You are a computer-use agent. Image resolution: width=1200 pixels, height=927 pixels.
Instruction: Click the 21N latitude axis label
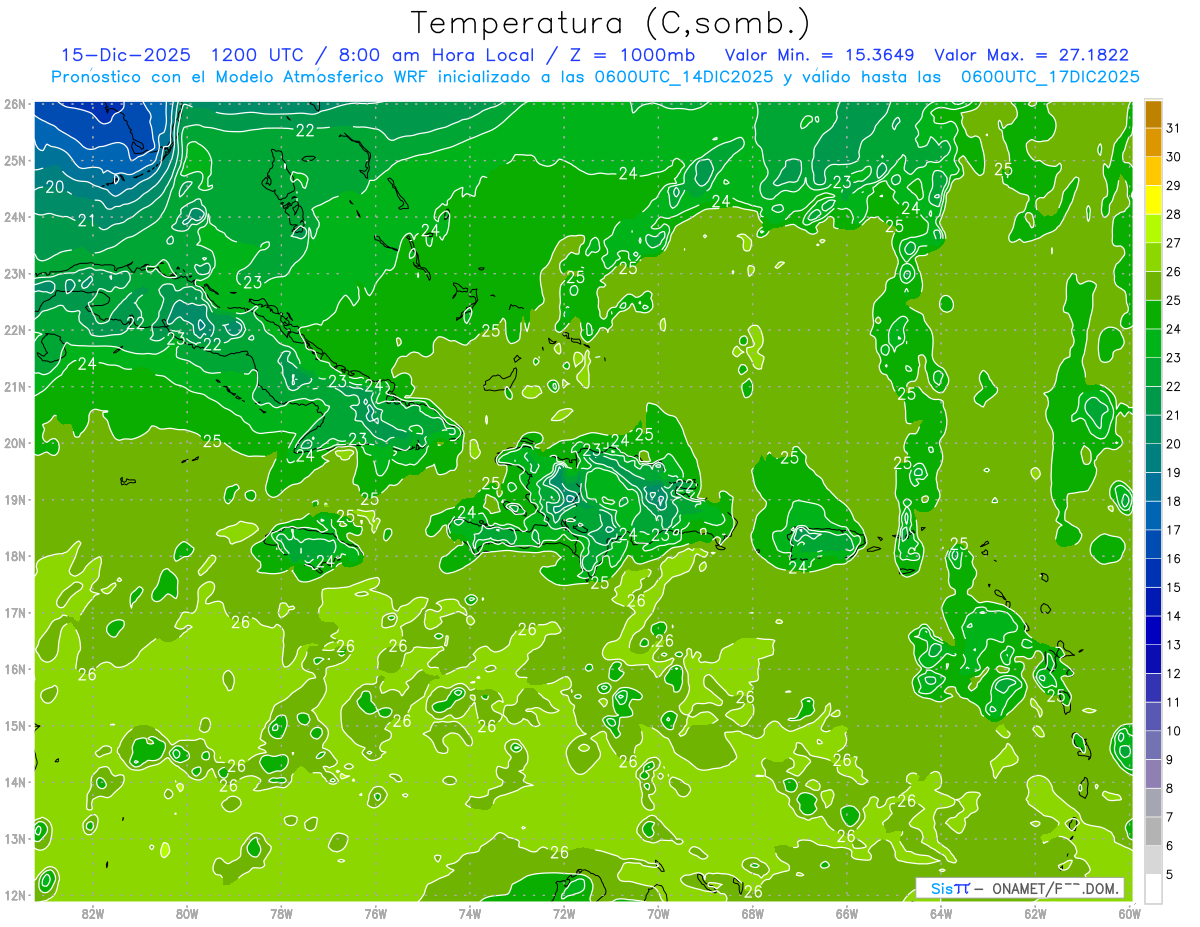tap(15, 387)
